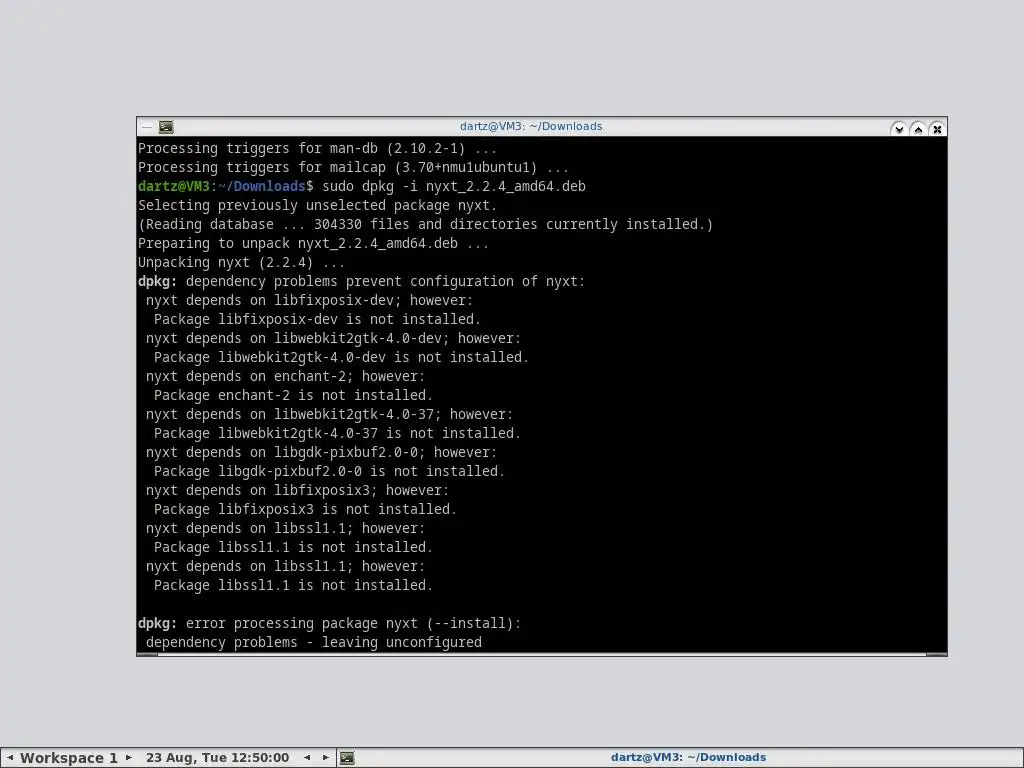Maximize terminal with up-arrow title button
Viewport: 1024px width, 768px height.
coord(918,129)
